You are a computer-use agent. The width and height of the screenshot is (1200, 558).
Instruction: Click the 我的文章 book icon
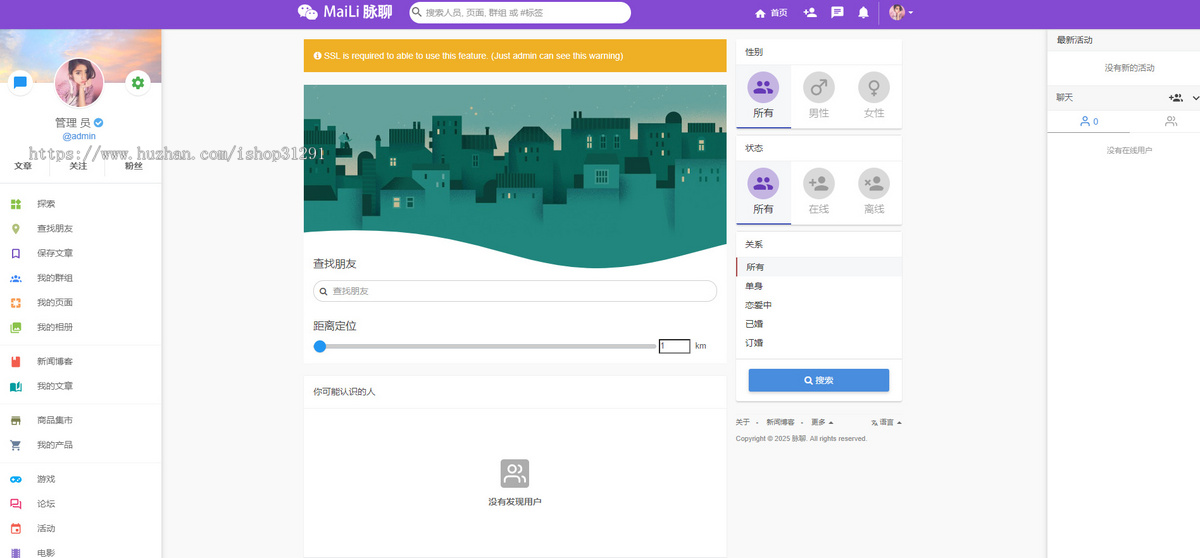pos(16,386)
